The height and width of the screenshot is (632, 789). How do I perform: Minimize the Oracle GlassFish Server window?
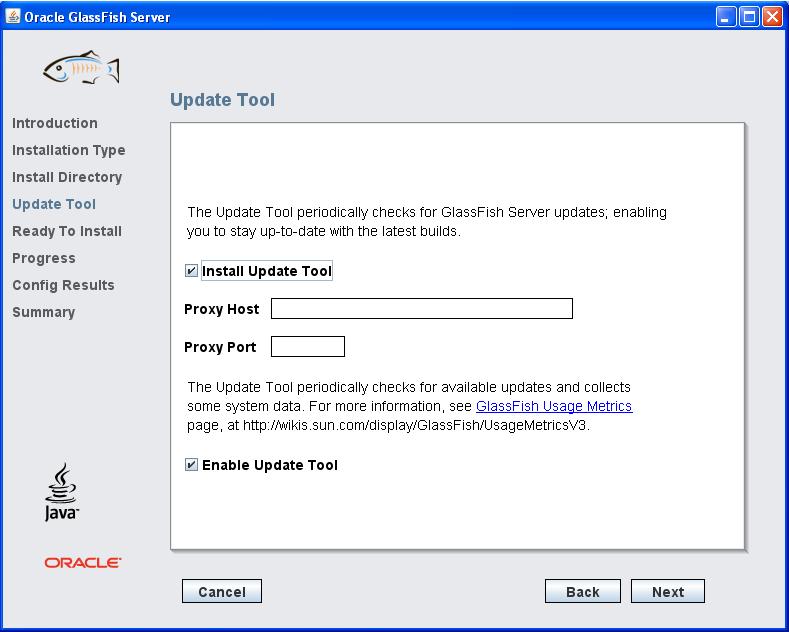(726, 17)
